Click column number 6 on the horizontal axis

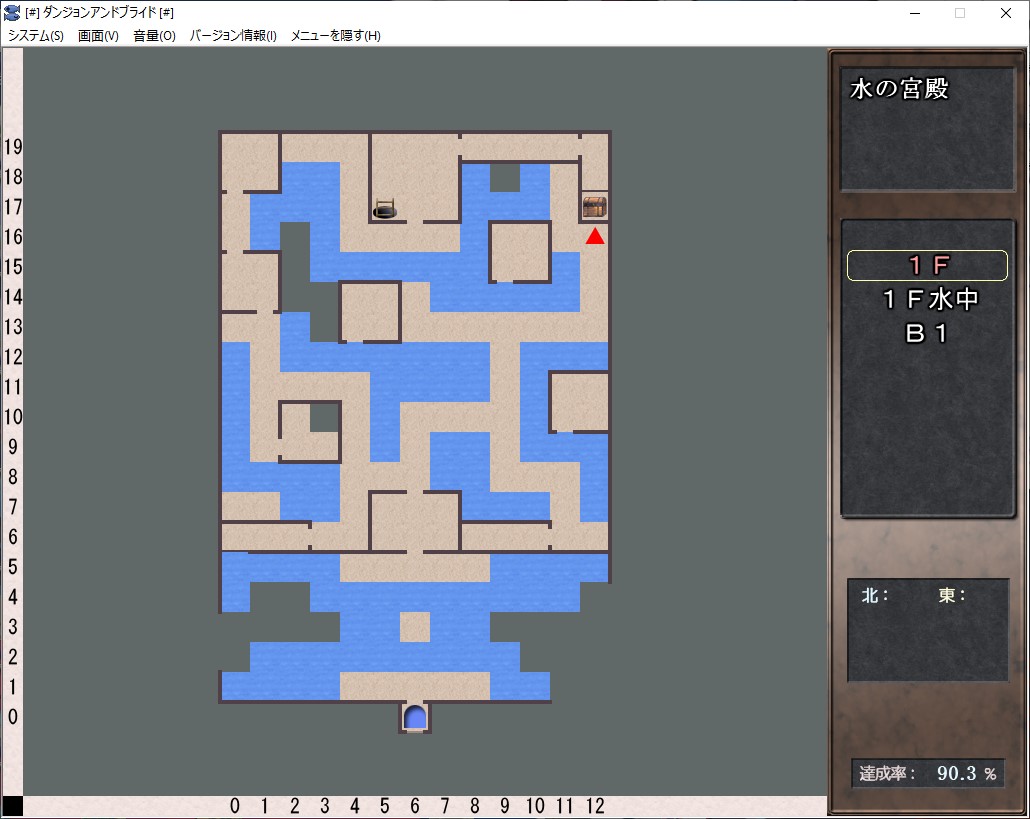point(414,806)
